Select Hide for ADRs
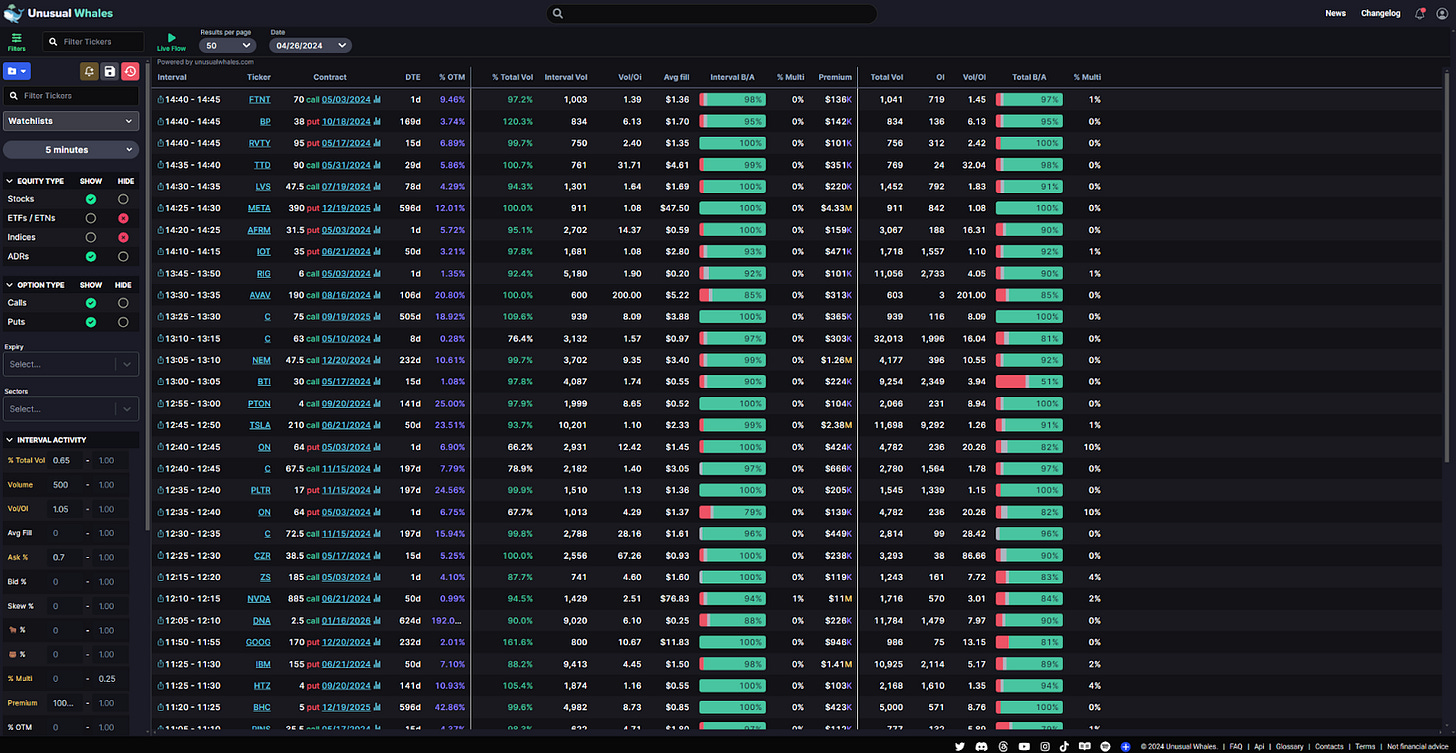 tap(123, 256)
